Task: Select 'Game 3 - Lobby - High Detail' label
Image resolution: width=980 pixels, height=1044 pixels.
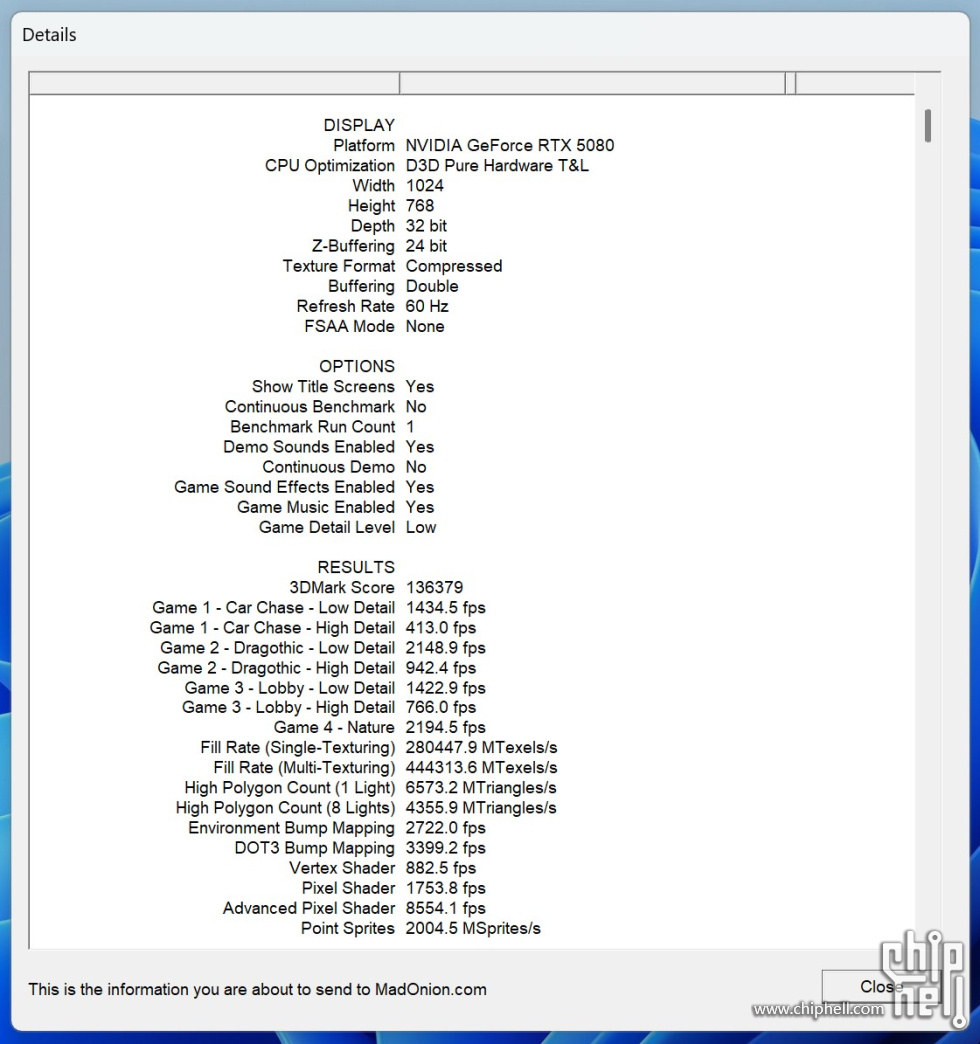Action: coord(288,707)
